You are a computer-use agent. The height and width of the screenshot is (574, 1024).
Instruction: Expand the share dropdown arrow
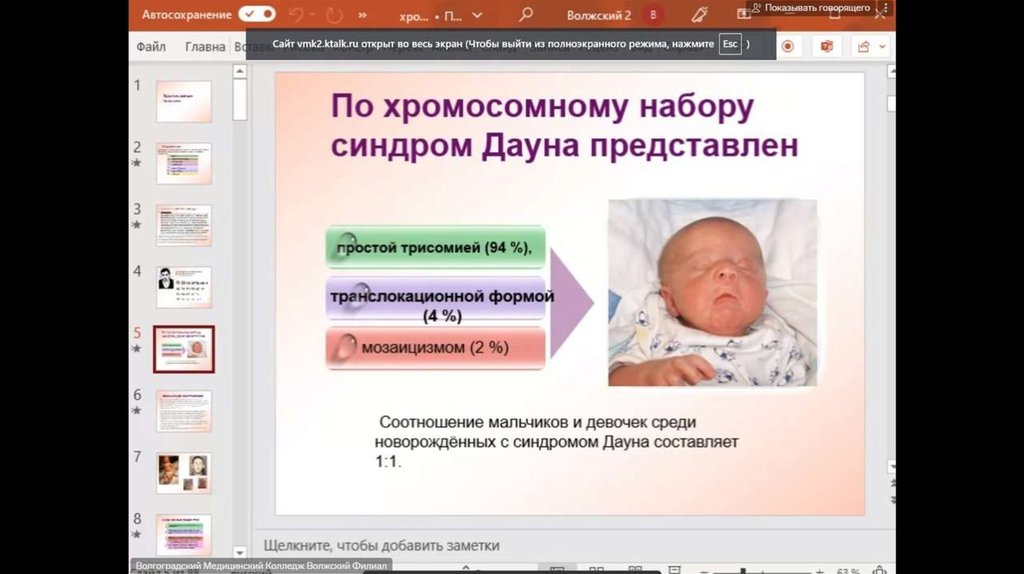click(x=882, y=47)
